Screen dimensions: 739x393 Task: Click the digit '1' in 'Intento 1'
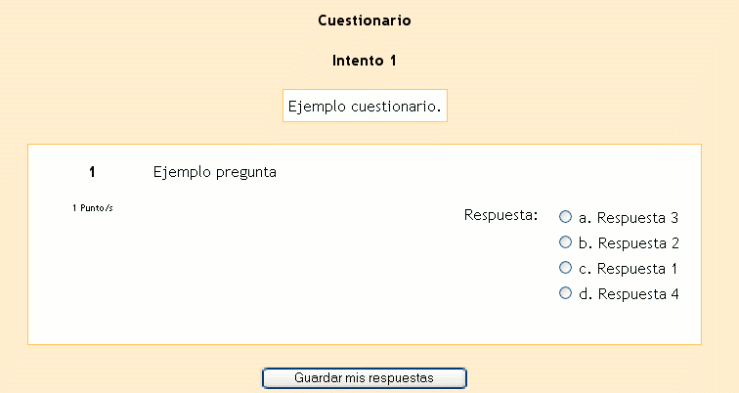click(x=393, y=61)
